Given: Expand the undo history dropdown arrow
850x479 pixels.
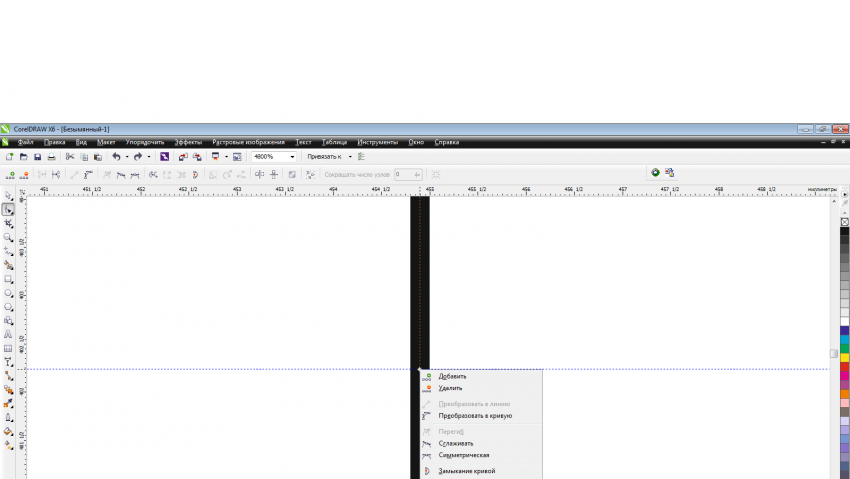Looking at the screenshot, I should pyautogui.click(x=127, y=157).
